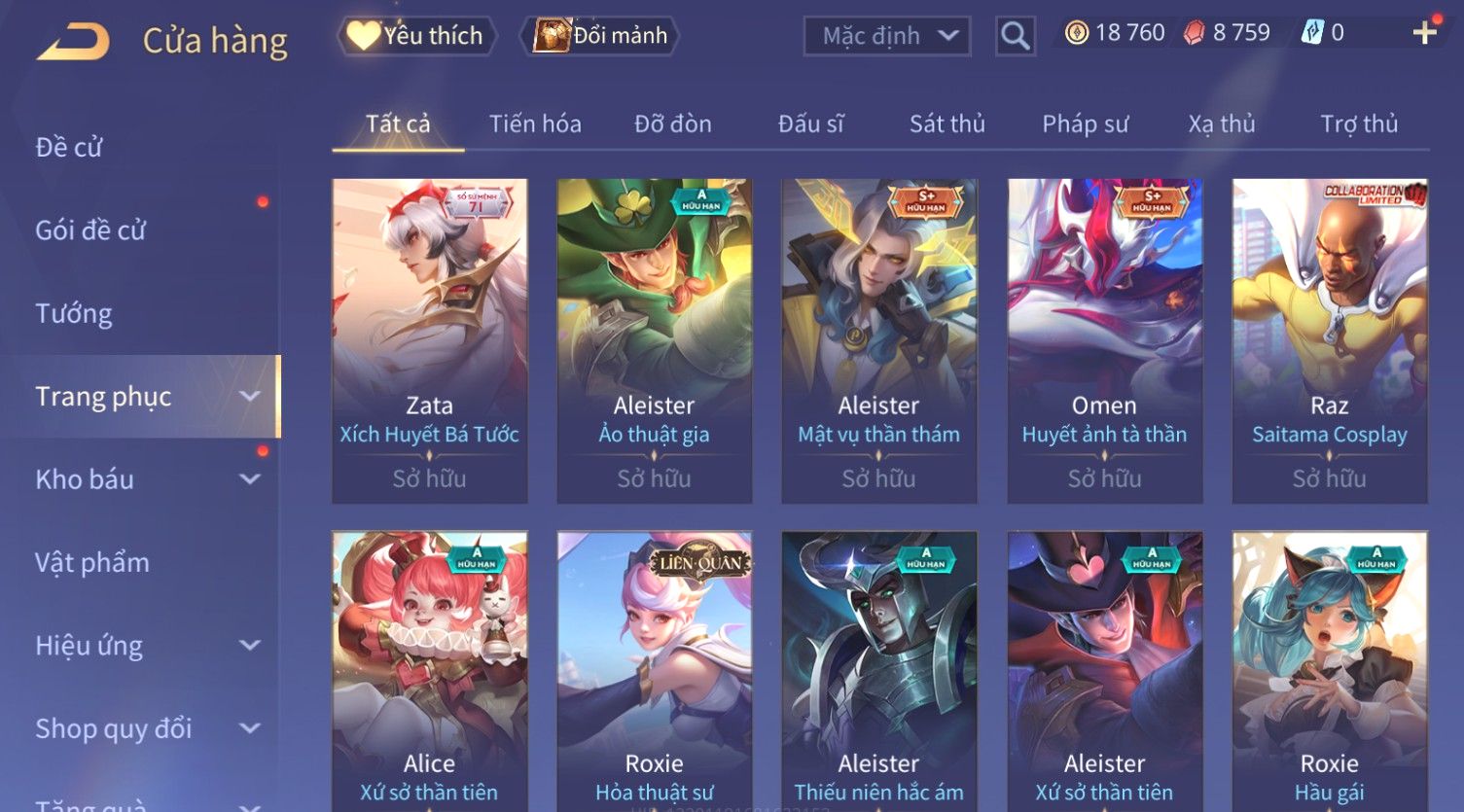Image resolution: width=1464 pixels, height=812 pixels.
Task: Open favorites with the heart icon
Action: (364, 36)
